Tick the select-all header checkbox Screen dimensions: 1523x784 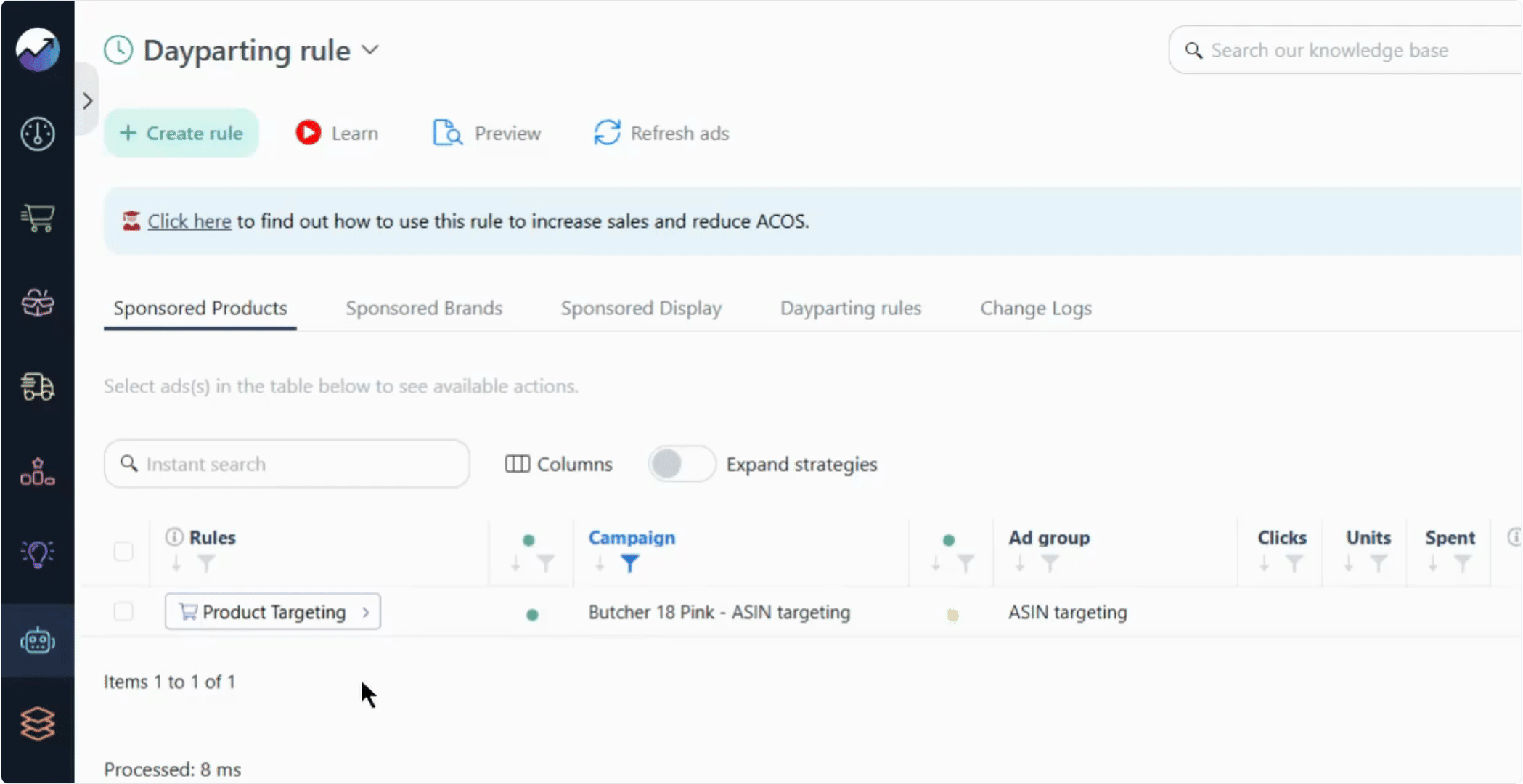pos(123,552)
